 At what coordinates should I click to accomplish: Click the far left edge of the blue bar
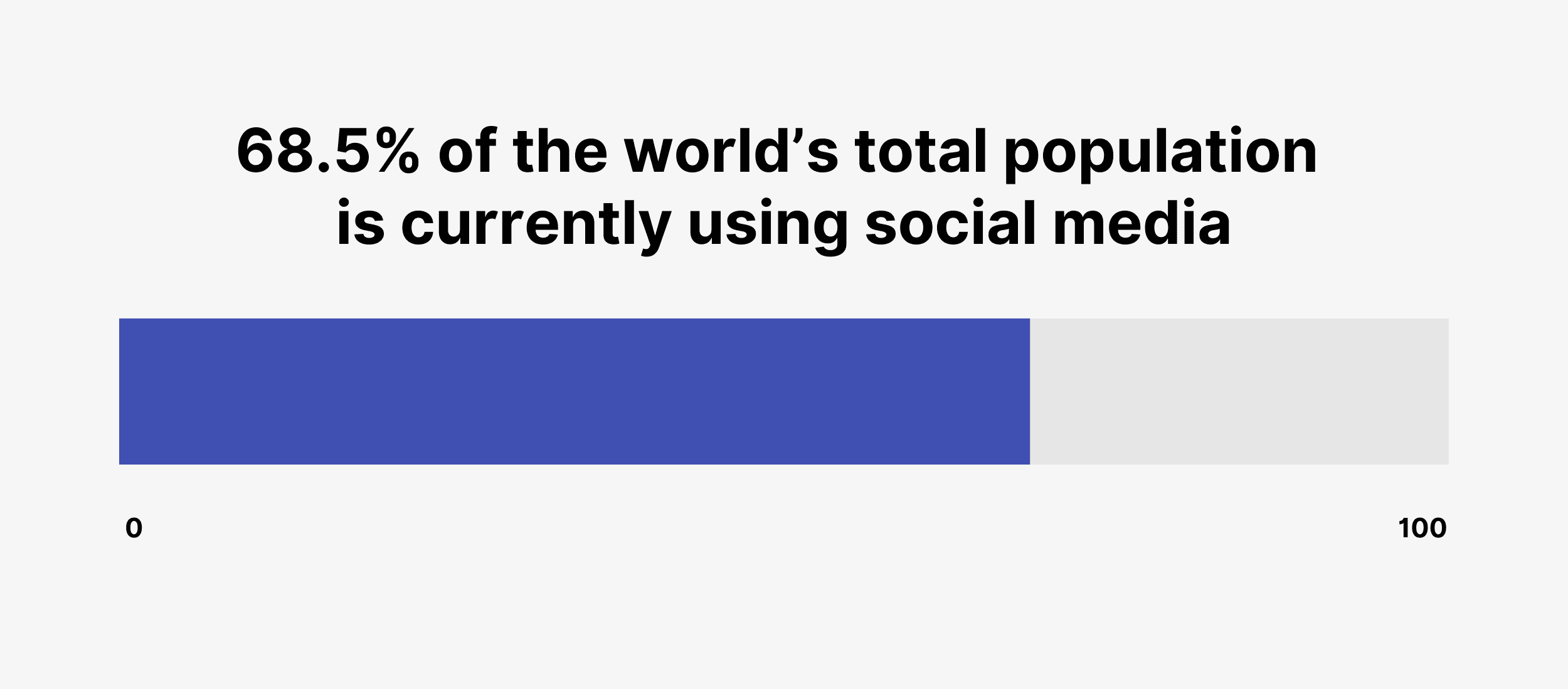click(x=122, y=391)
